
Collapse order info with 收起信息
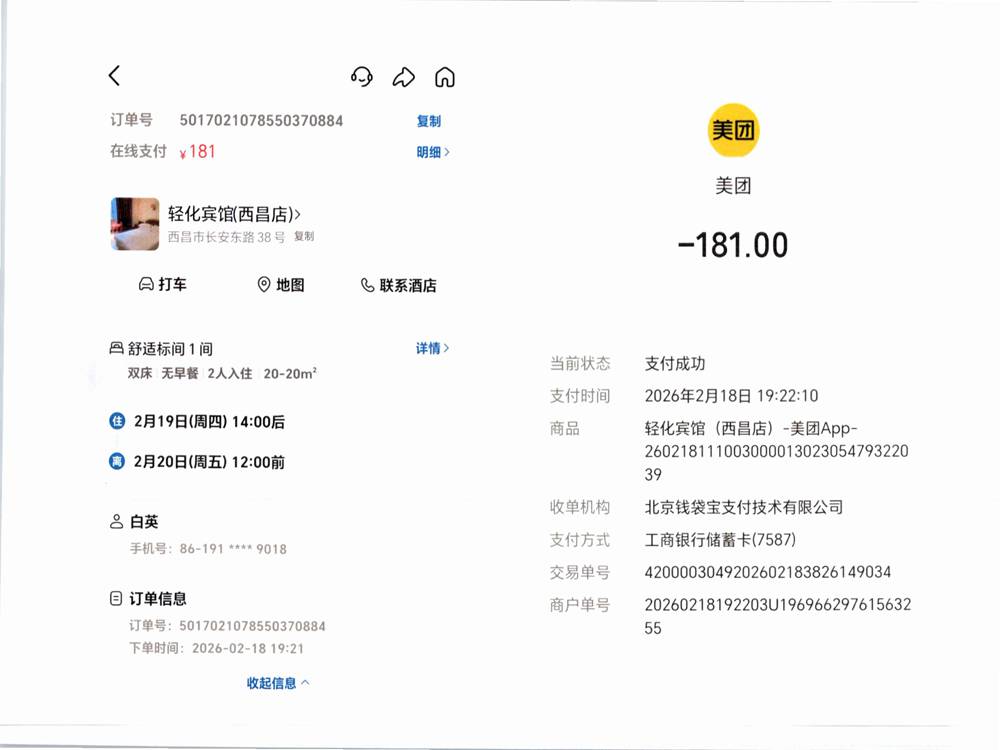coord(278,683)
